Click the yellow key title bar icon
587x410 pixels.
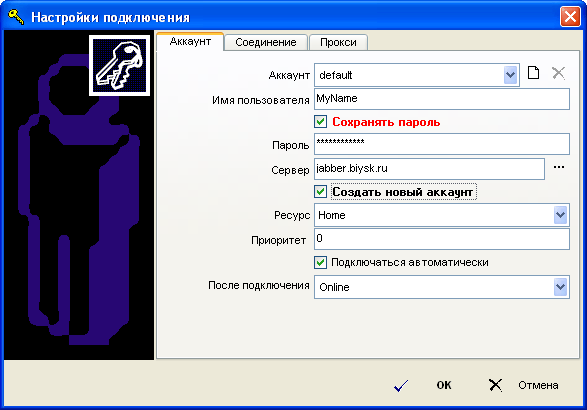(x=16, y=17)
